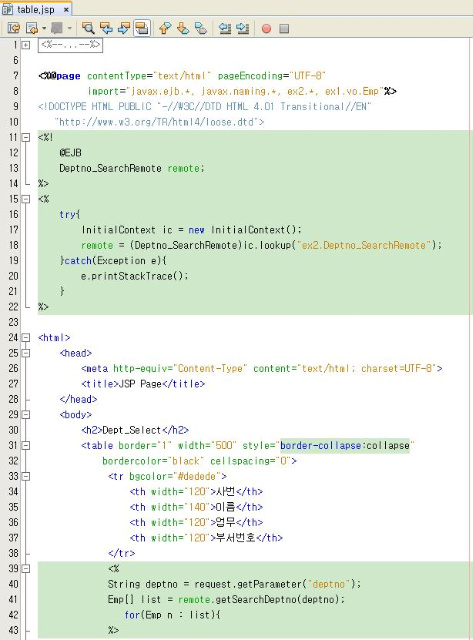Jump to Find Previous Occurrence
Viewport: 473px width, 640px height.
pos(106,28)
